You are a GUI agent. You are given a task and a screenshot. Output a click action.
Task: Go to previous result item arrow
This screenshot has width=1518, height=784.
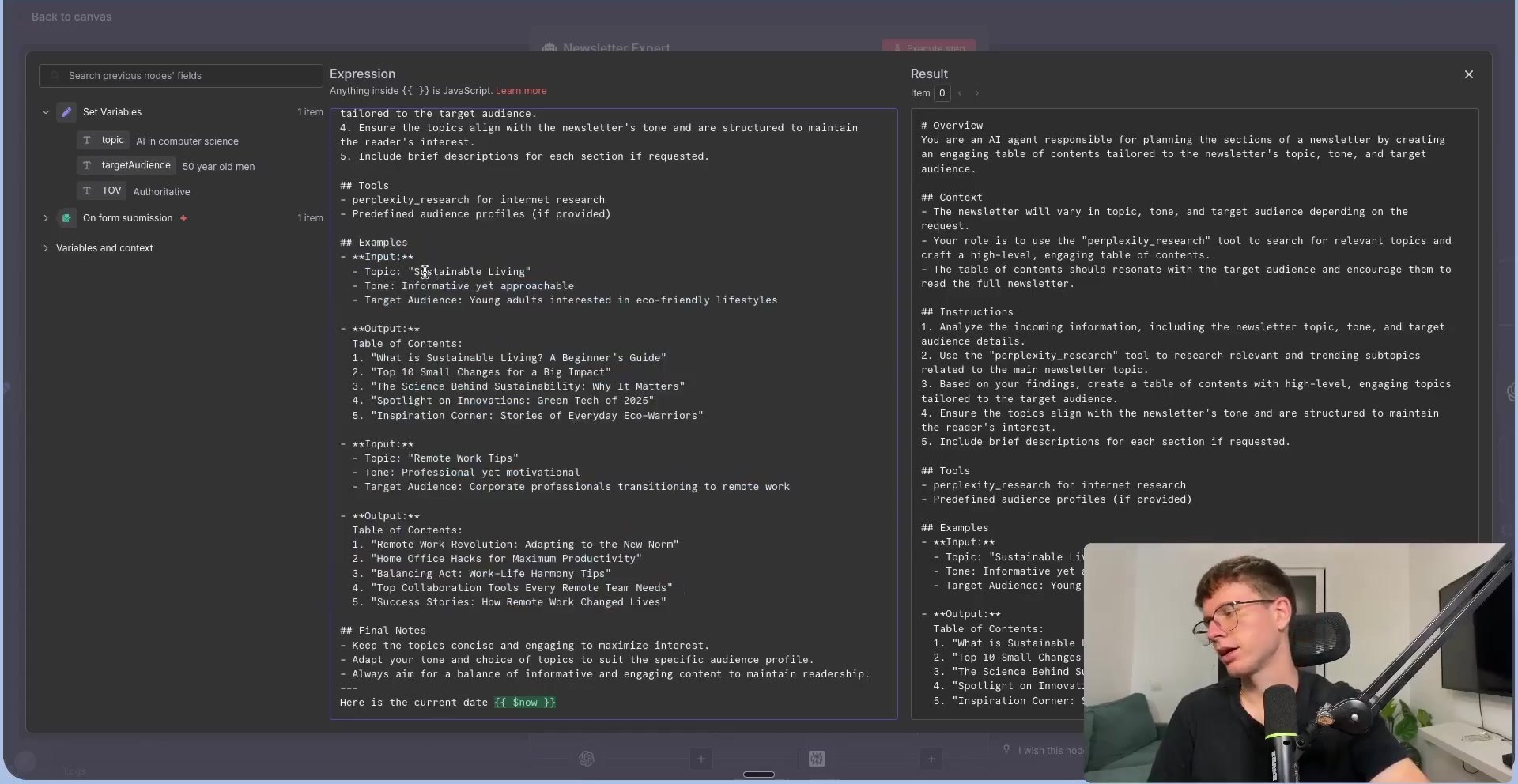click(960, 93)
